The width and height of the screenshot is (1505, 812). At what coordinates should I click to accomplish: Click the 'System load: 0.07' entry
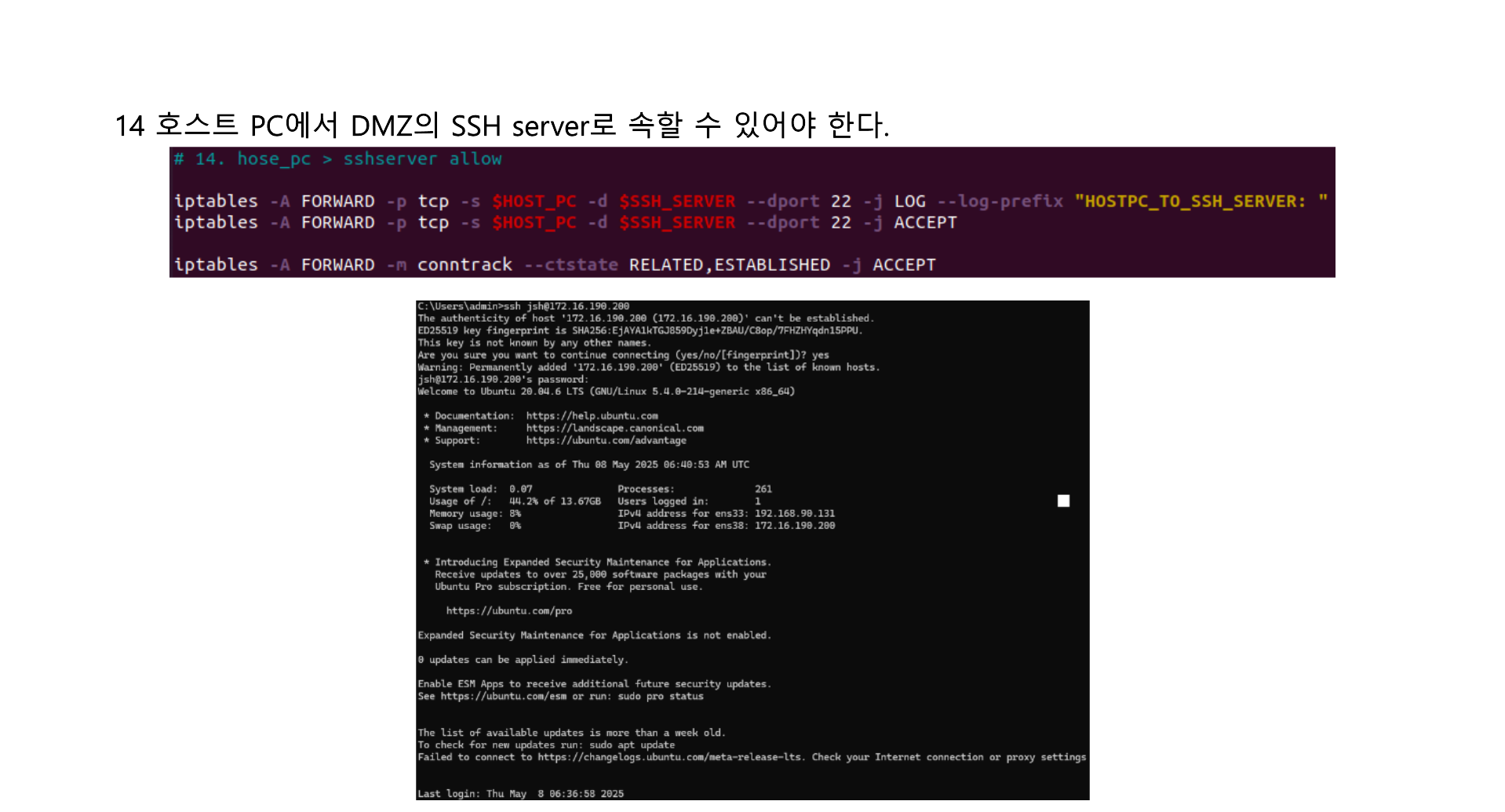[x=480, y=489]
